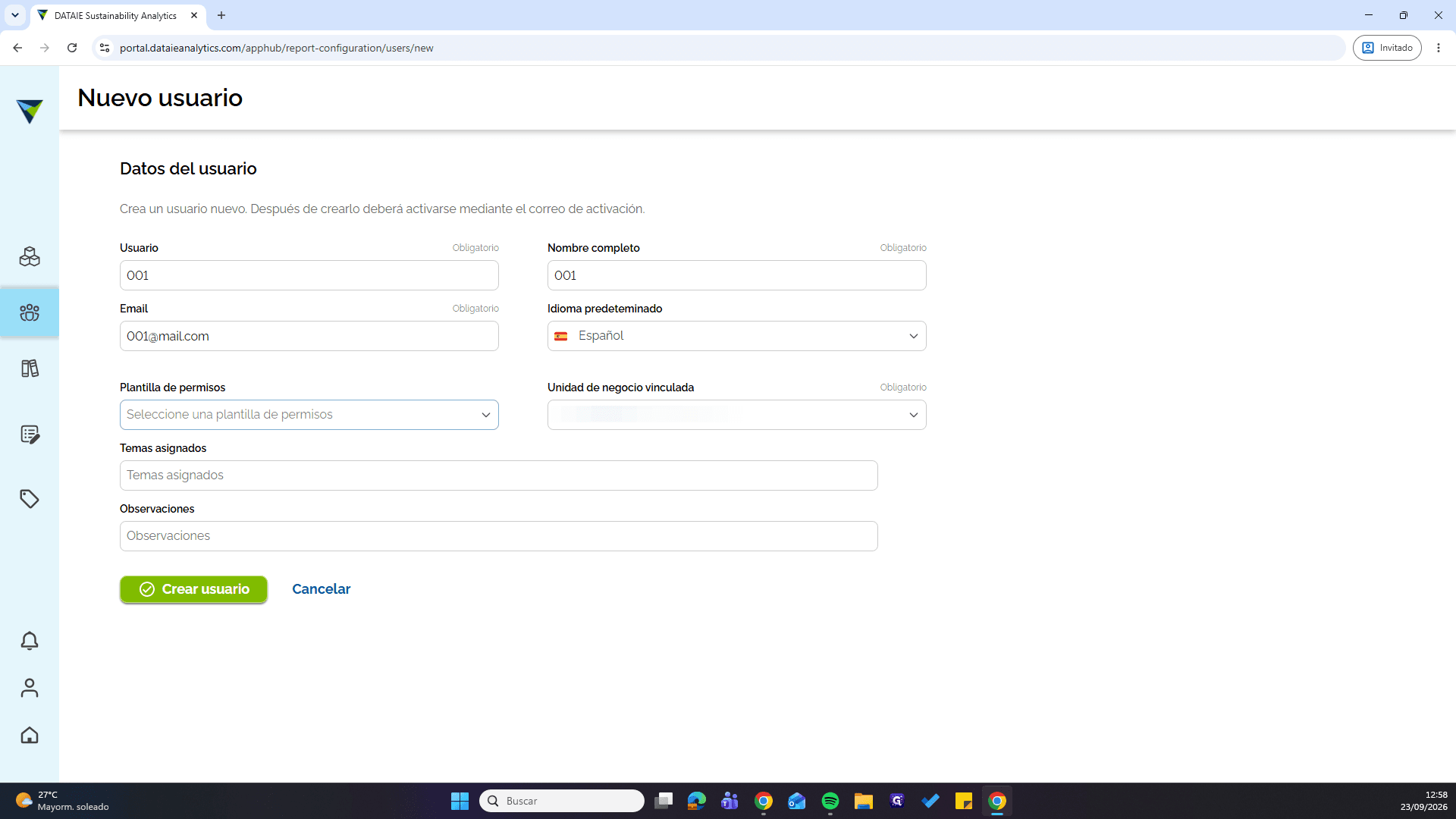View site information icon in address bar

(x=105, y=48)
